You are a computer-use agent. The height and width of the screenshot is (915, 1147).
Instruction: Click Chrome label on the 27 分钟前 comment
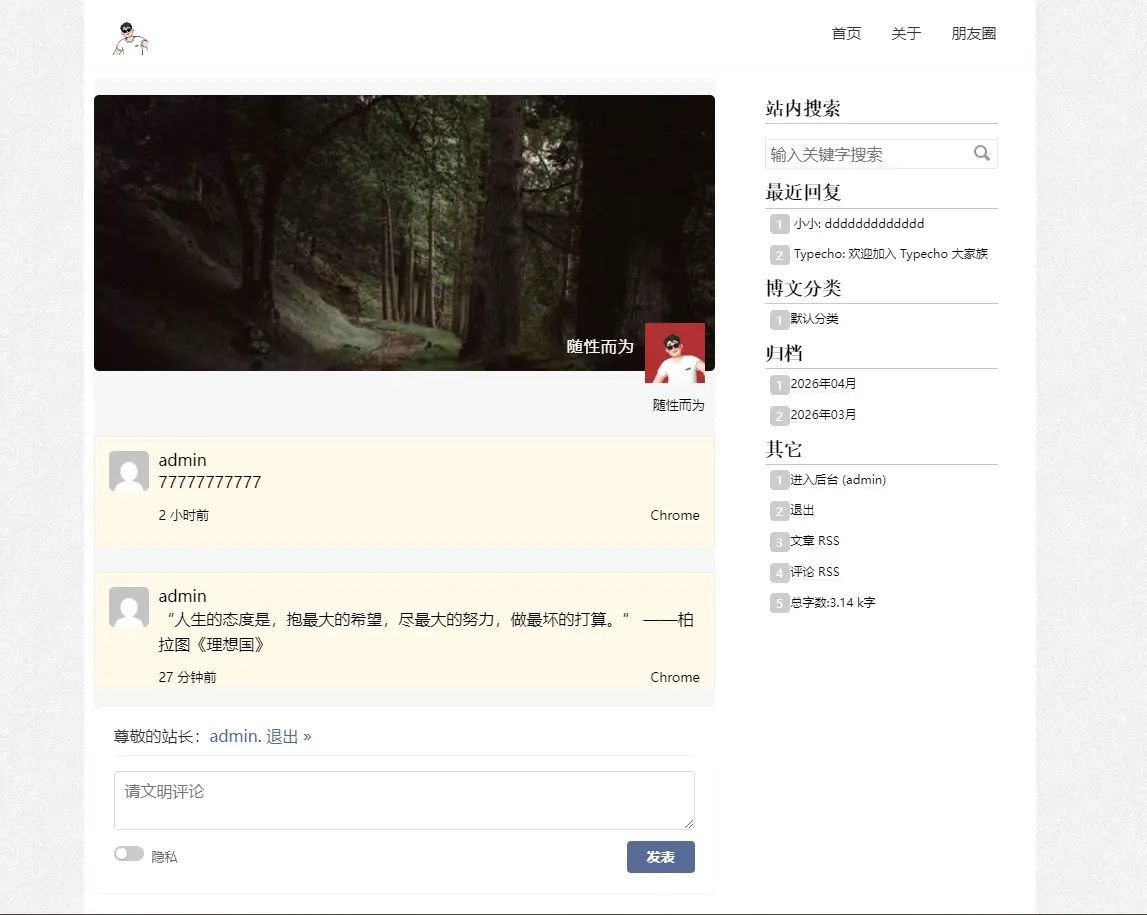(674, 677)
